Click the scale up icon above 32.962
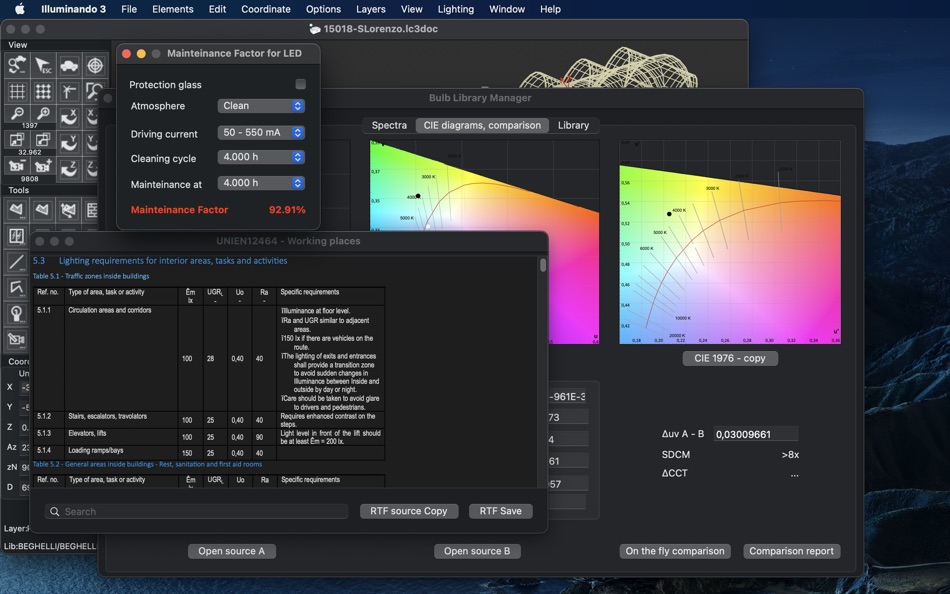This screenshot has height=594, width=950. point(43,140)
